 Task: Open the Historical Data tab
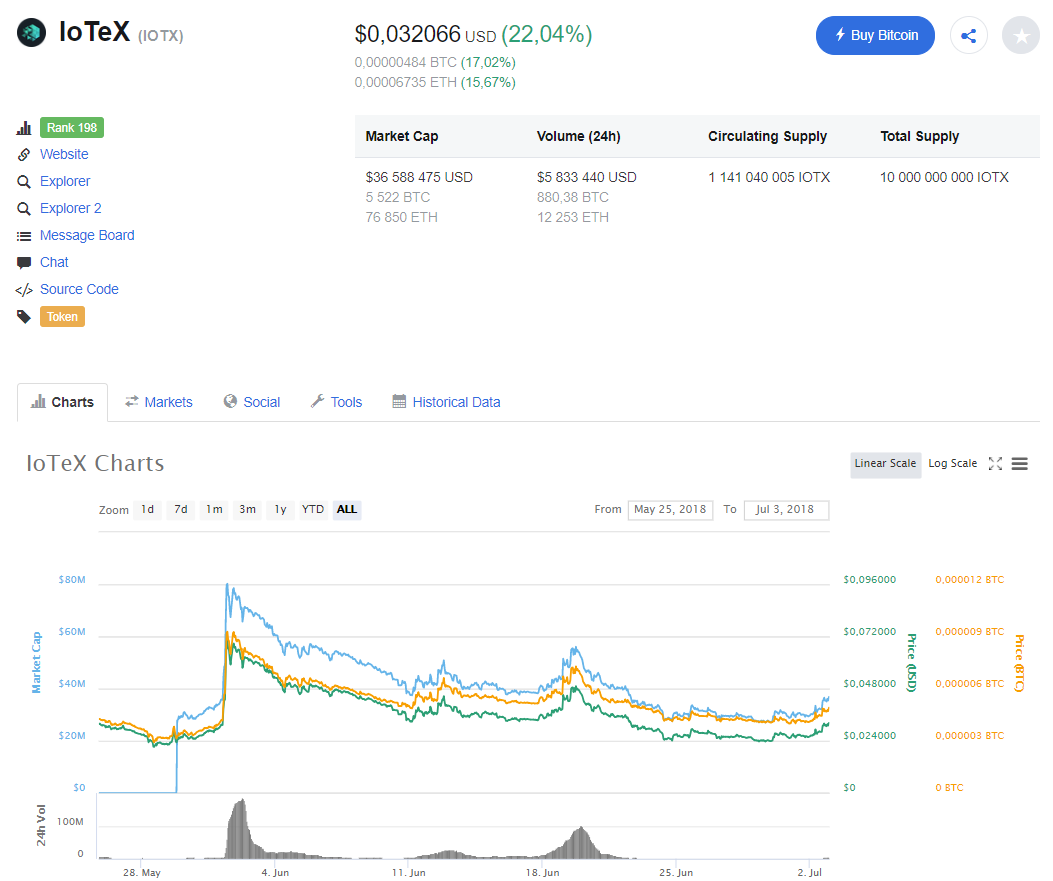(447, 402)
